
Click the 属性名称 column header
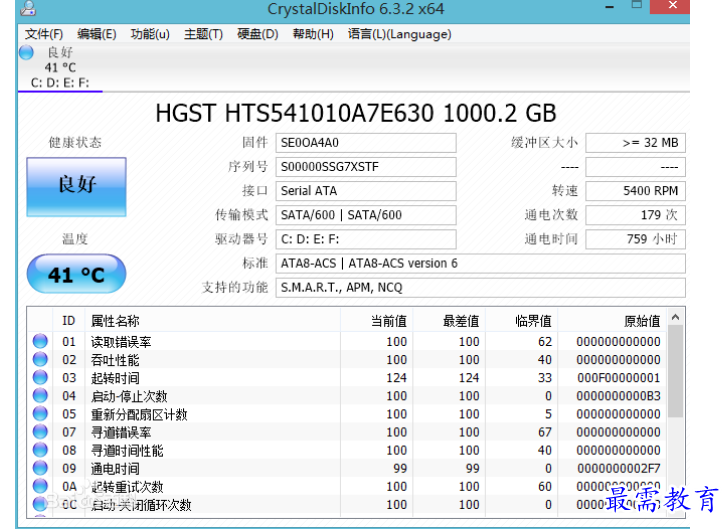click(213, 320)
